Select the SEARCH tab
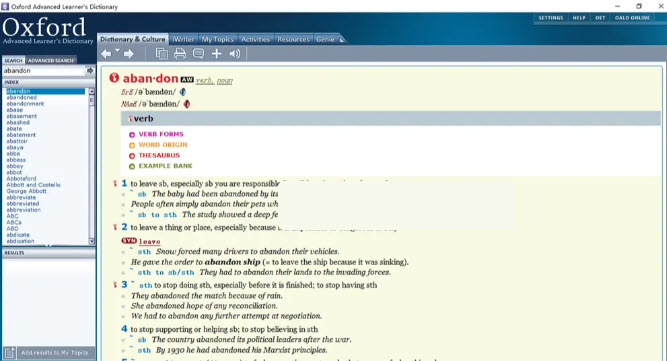 (x=13, y=60)
